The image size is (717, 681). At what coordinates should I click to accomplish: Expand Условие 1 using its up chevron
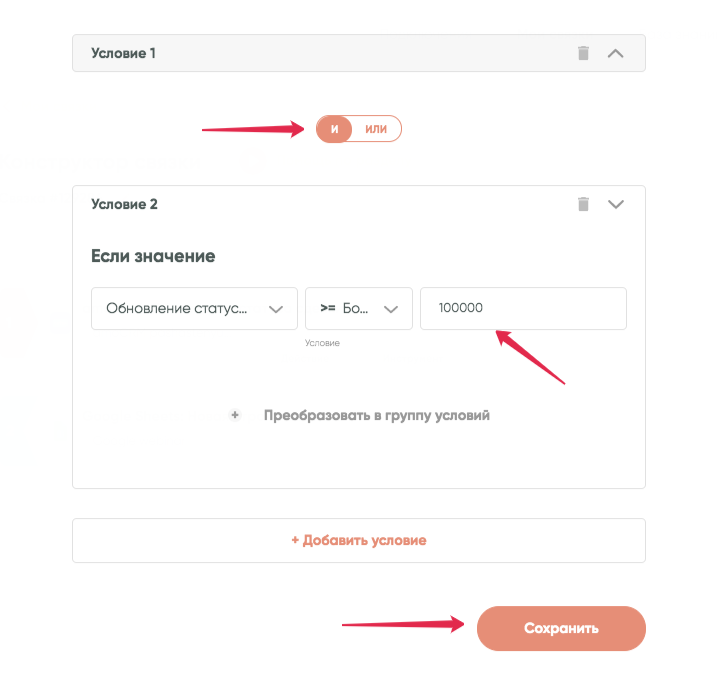616,53
